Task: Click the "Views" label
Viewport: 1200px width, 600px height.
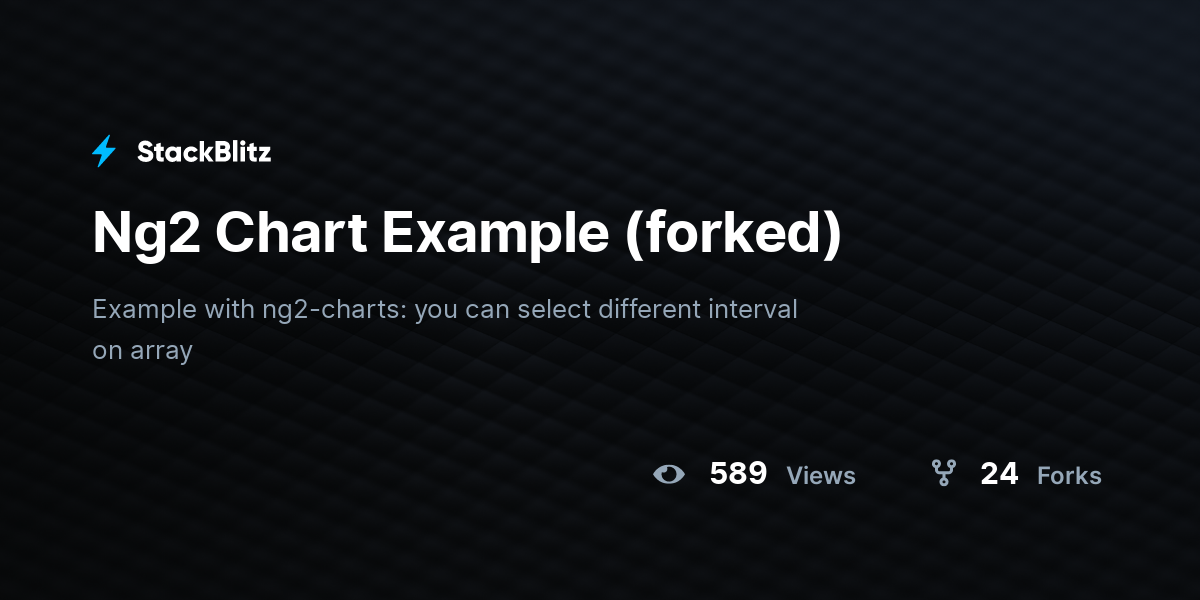Action: tap(821, 476)
